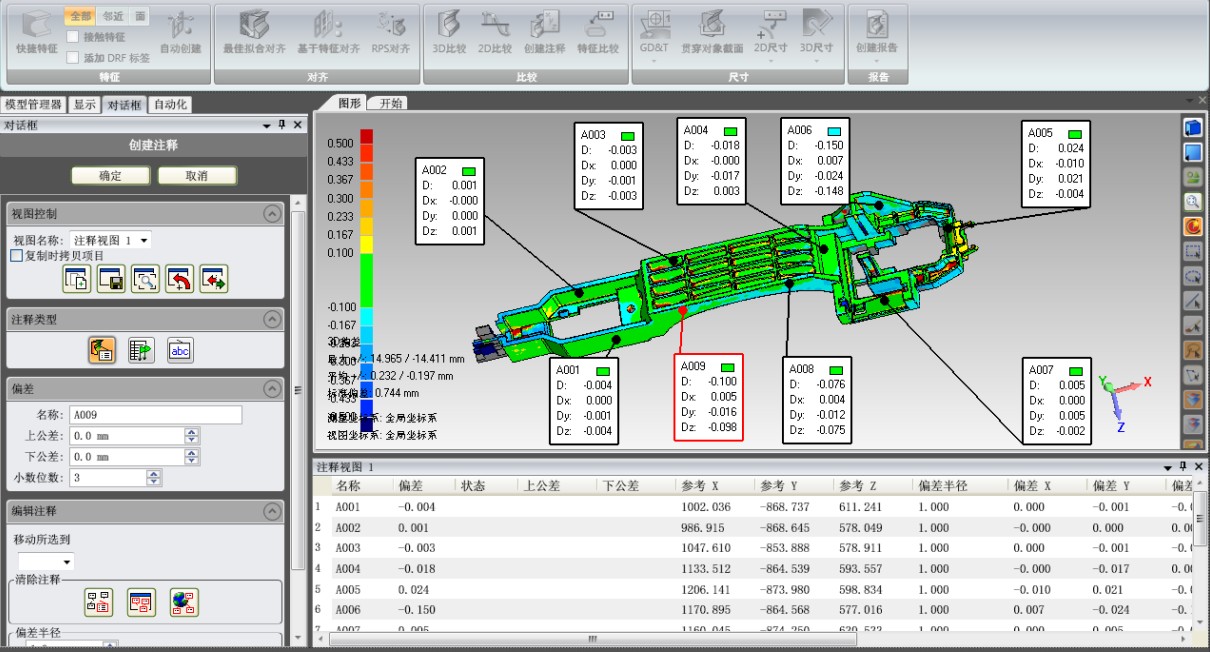
Task: Enable the 复制时拷贝项目 checkbox
Action: click(x=16, y=256)
